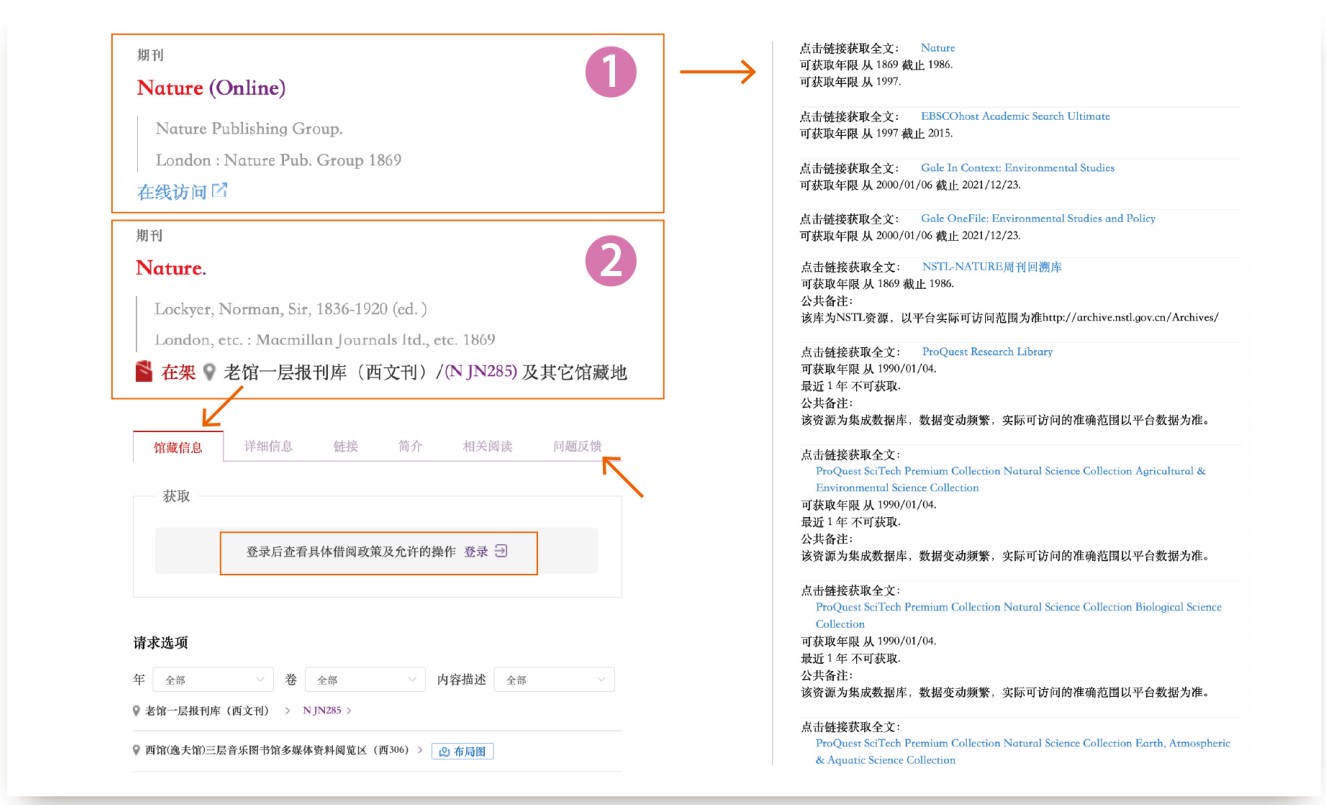Viewport: 1326px width, 805px height.
Task: Click the login arrow icon after 登录
Action: point(502,551)
